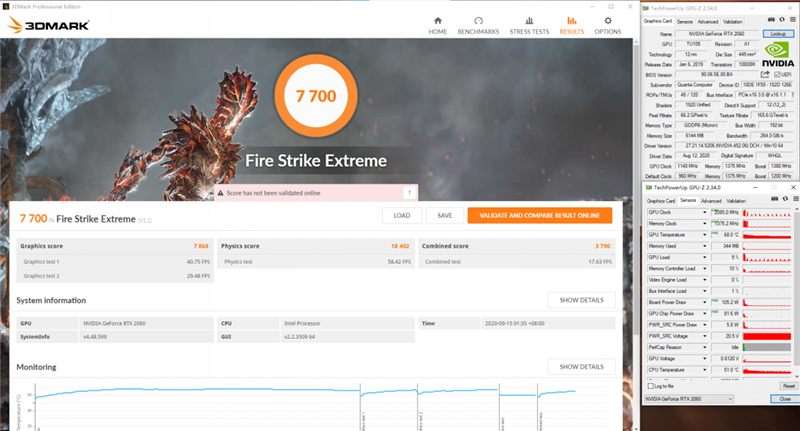Open the RESULTS section
800x431 pixels.
pos(571,26)
